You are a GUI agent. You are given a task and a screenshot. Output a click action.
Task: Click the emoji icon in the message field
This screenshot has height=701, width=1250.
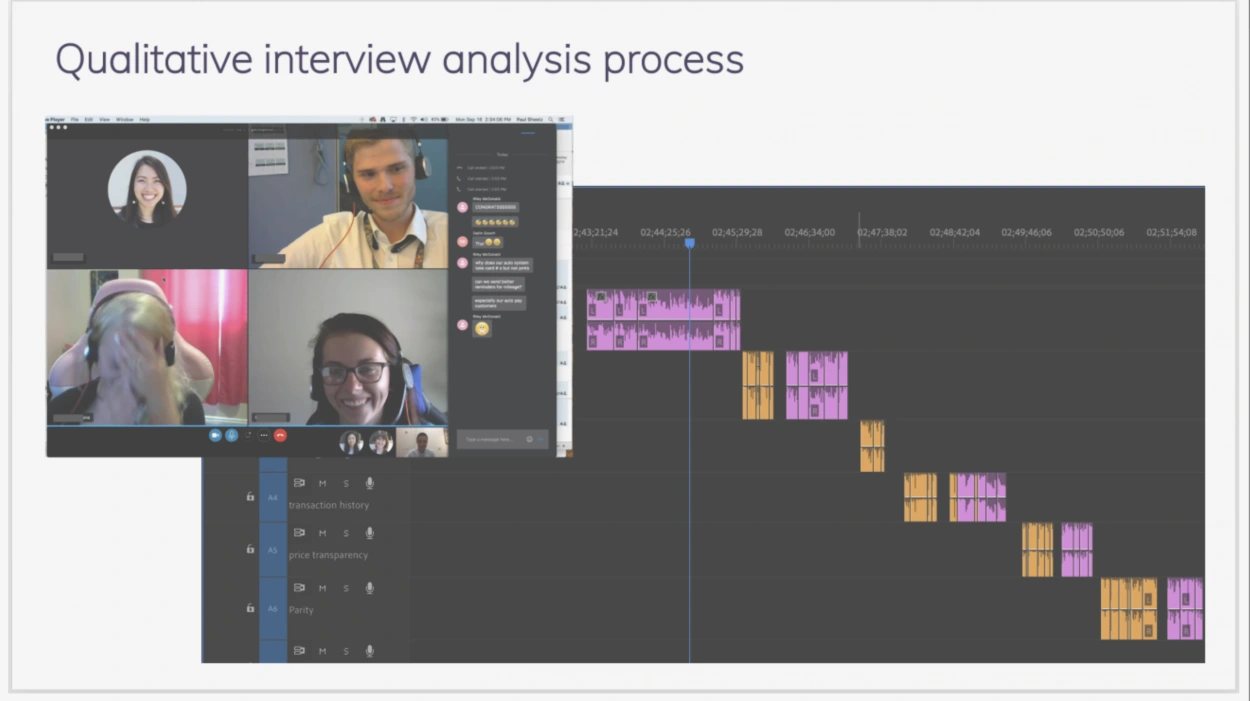[529, 439]
